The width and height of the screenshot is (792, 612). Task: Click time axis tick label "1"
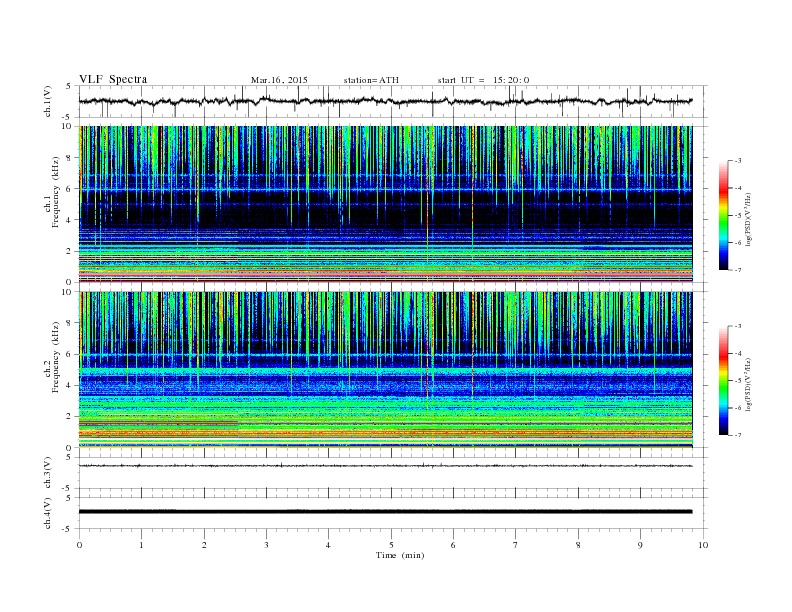(x=142, y=545)
